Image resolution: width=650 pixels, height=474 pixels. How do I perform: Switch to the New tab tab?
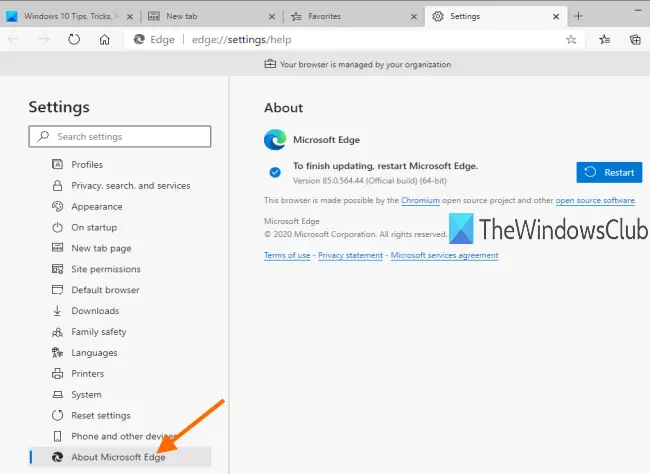click(212, 16)
